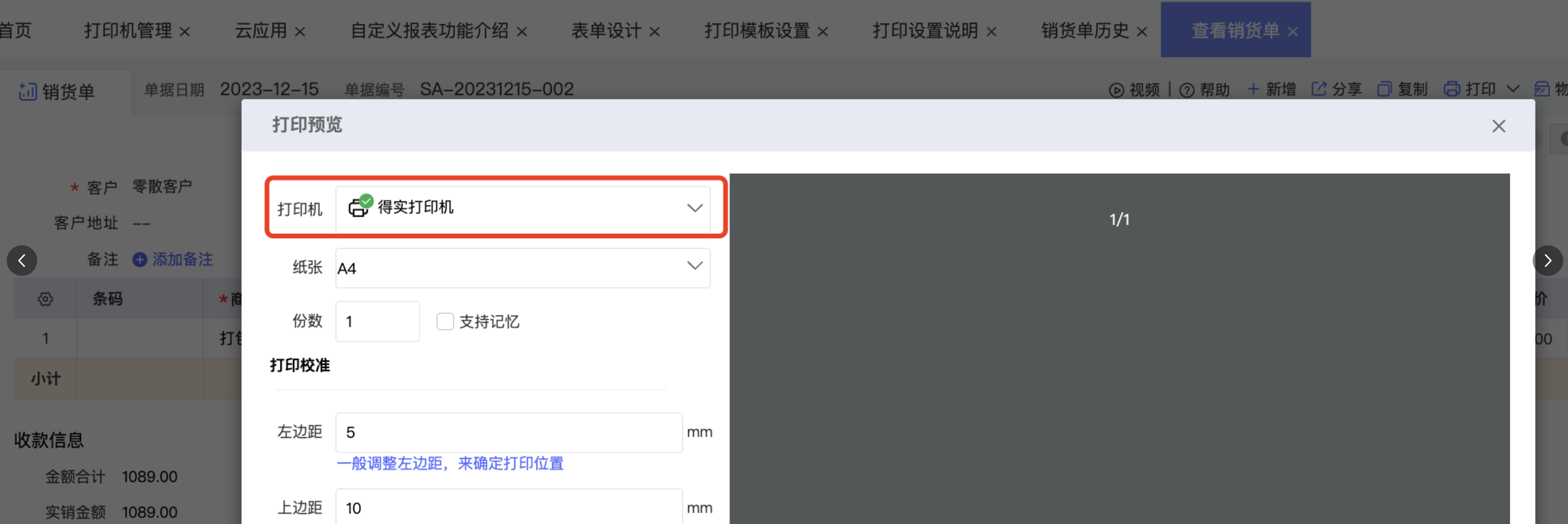Click the 打印 printer icon in toolbar
The height and width of the screenshot is (524, 1568).
1452,89
